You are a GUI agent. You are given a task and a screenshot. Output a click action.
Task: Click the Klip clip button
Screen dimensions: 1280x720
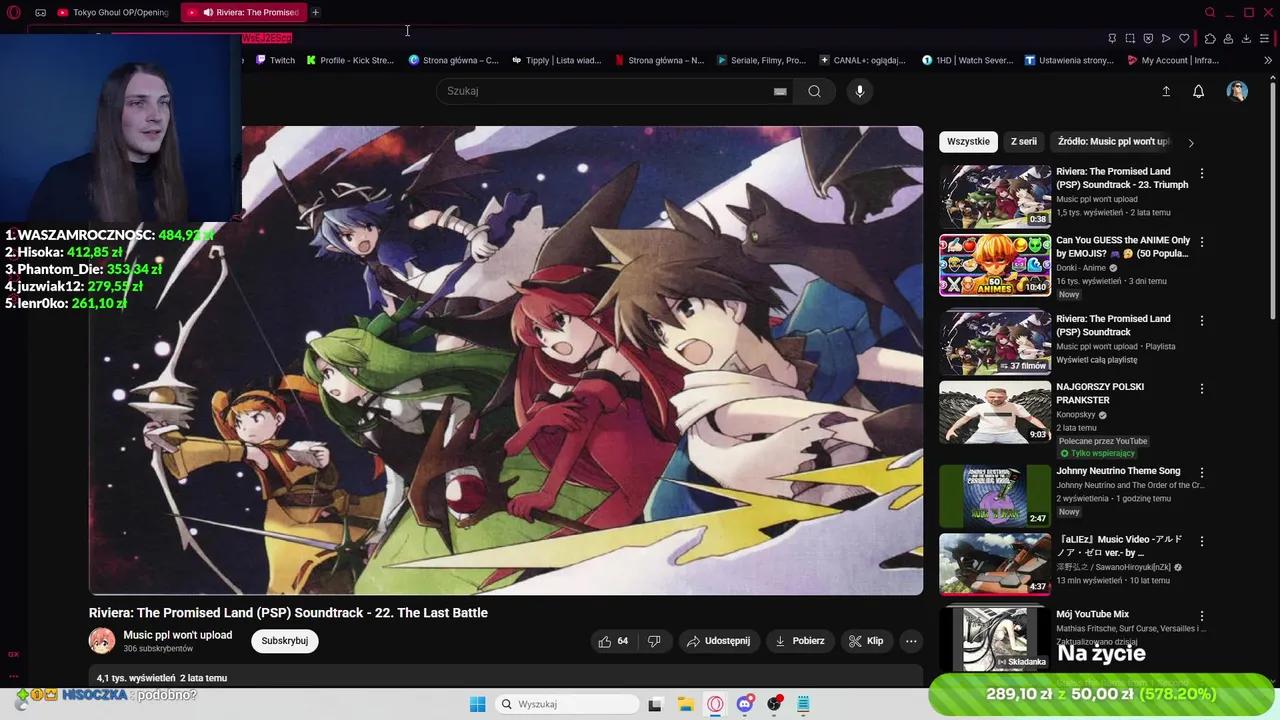point(866,641)
